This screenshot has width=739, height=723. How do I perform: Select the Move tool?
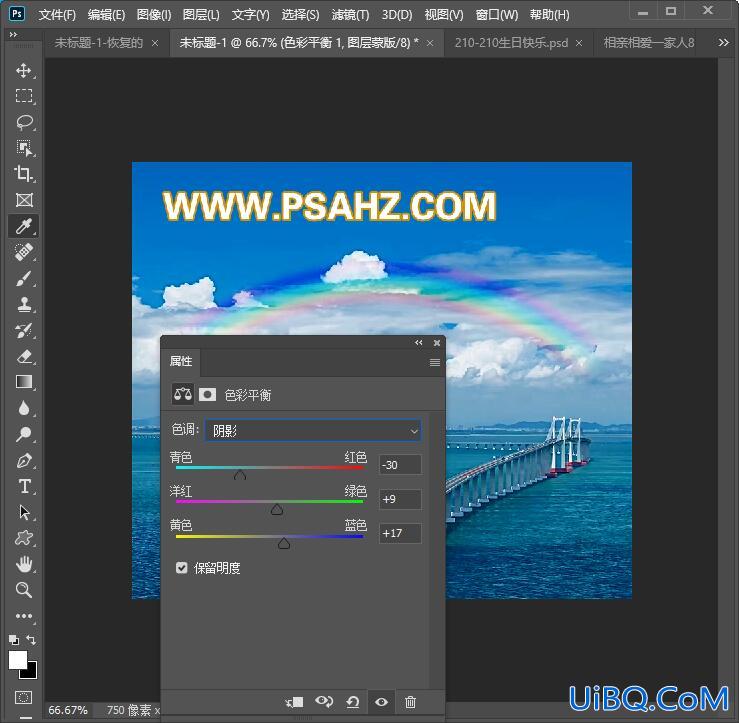tap(24, 71)
